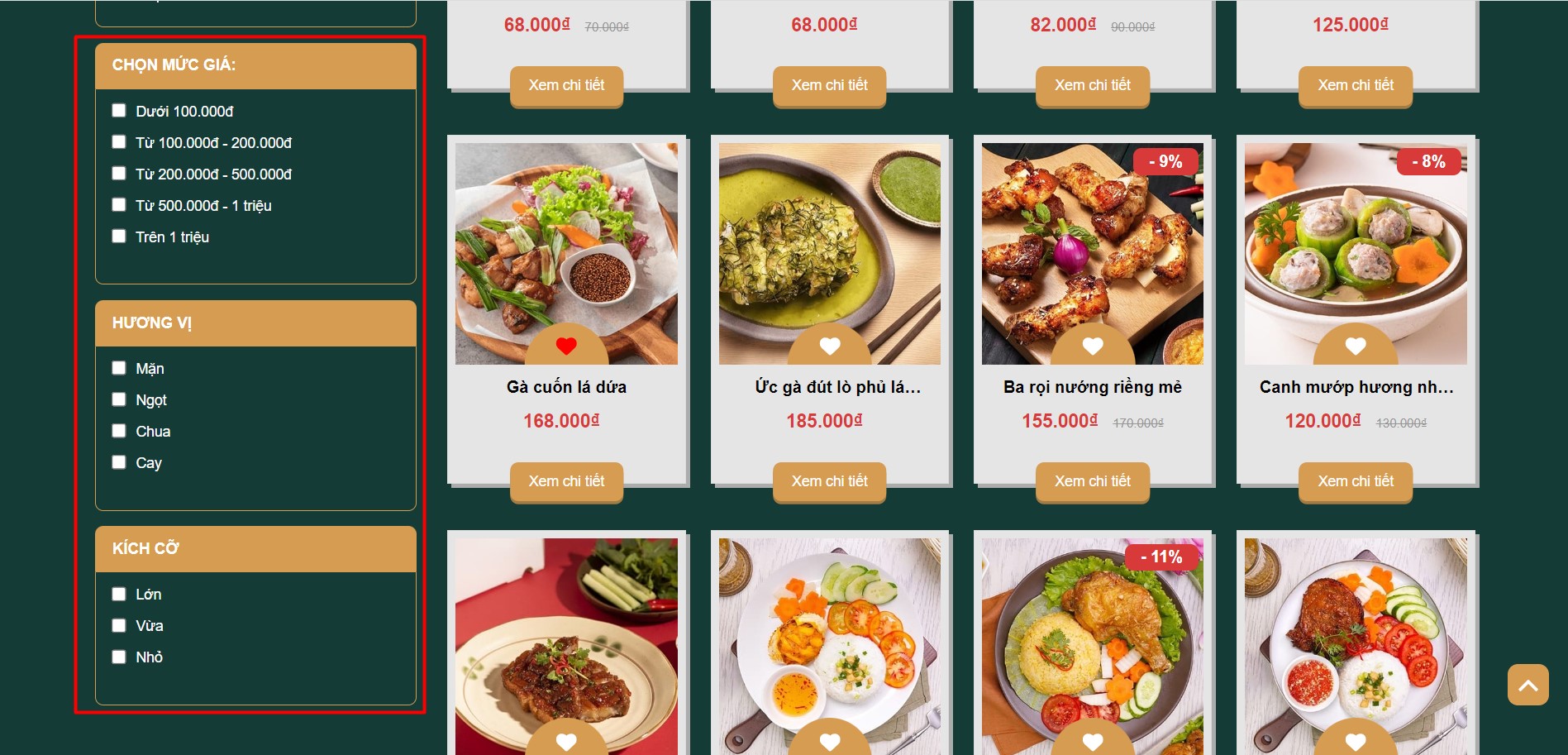
Task: Select the Lớn size checkbox
Action: pos(119,594)
